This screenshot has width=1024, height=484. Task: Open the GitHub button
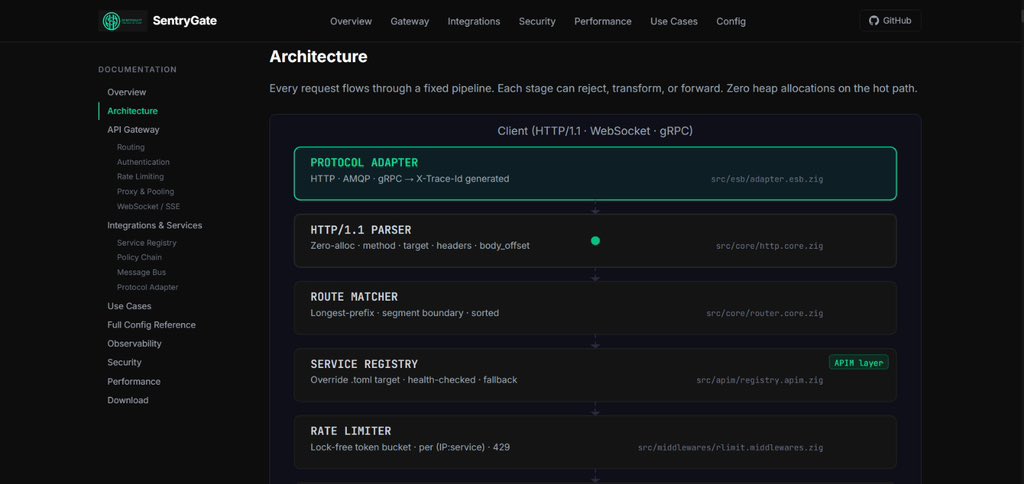890,21
